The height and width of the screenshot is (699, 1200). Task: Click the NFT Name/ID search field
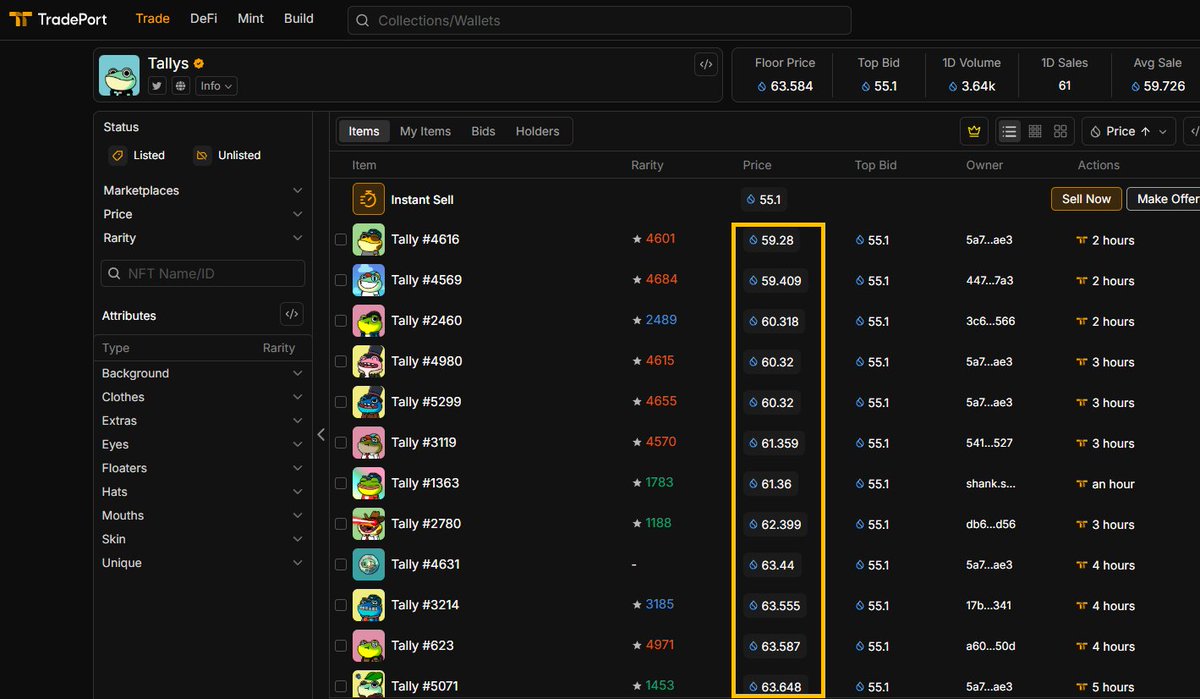203,274
